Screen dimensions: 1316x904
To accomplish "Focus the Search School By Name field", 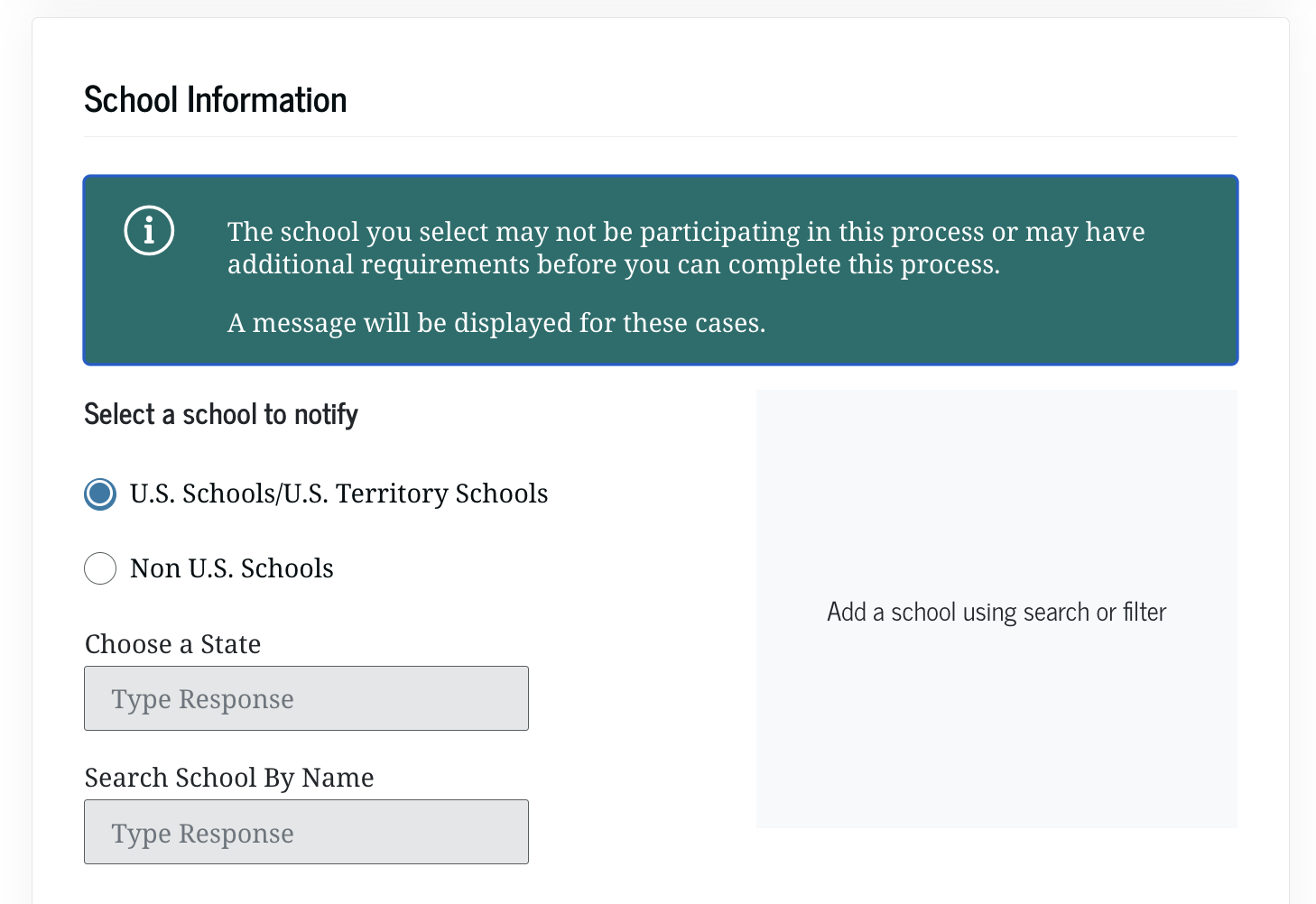I will (x=306, y=832).
